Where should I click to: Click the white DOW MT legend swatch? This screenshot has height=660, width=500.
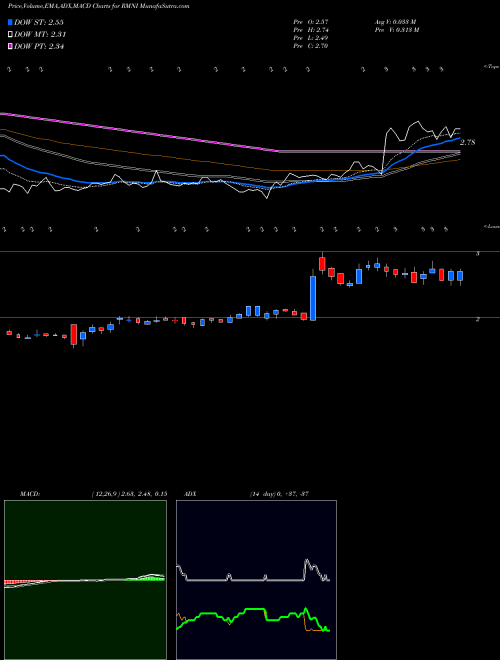coord(10,34)
